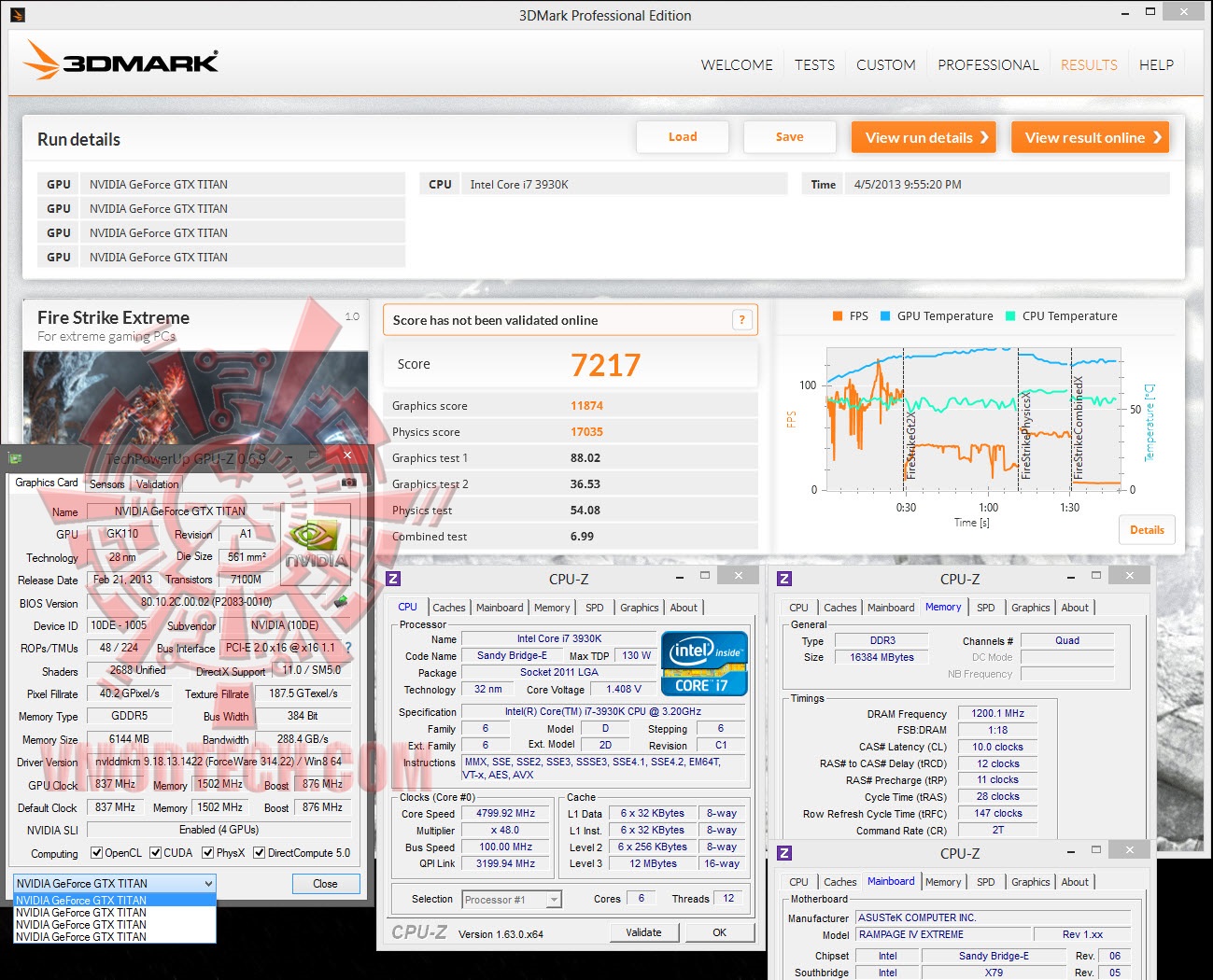1213x980 pixels.
Task: Click the Bus Interface question mark in GPU-Z
Action: 348,648
